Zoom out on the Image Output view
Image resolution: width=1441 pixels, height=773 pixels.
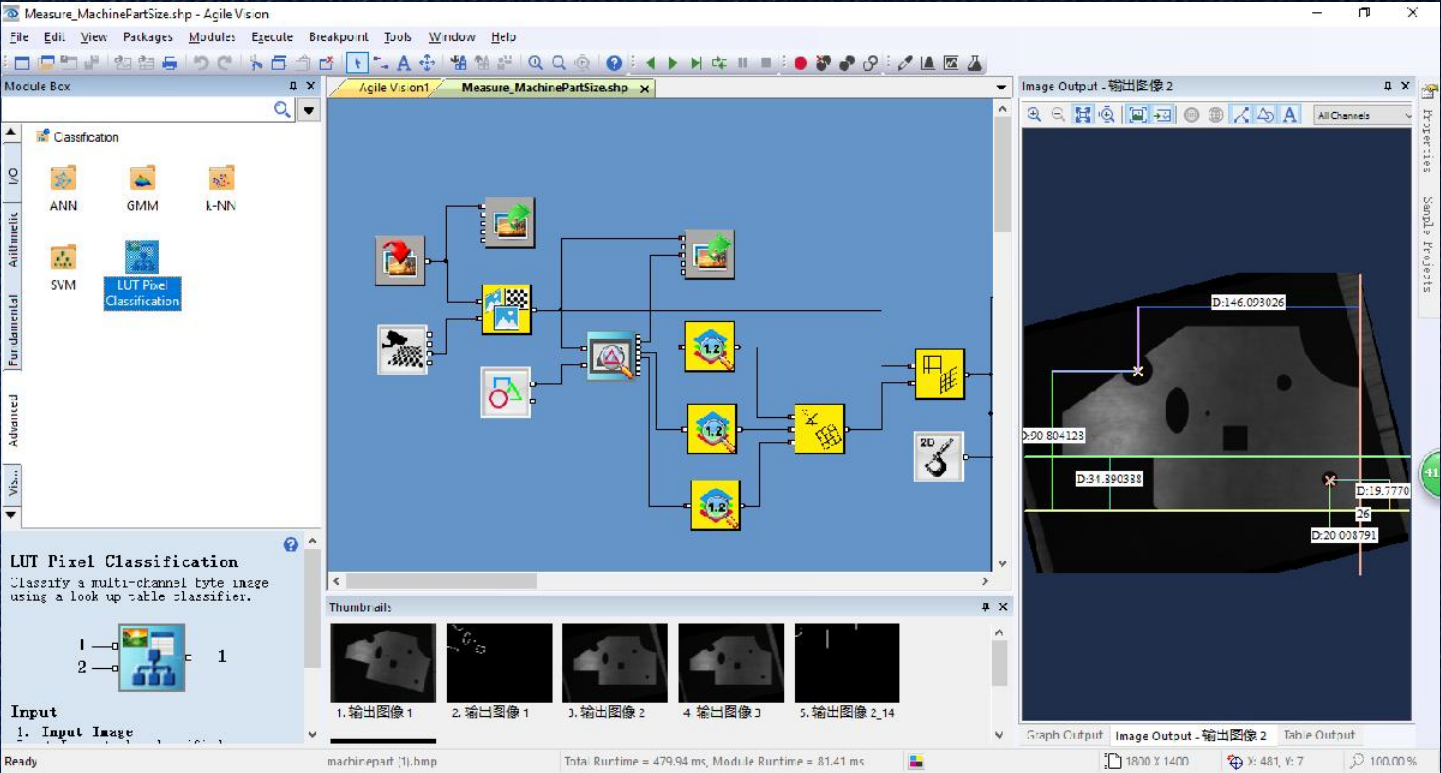click(x=1058, y=115)
